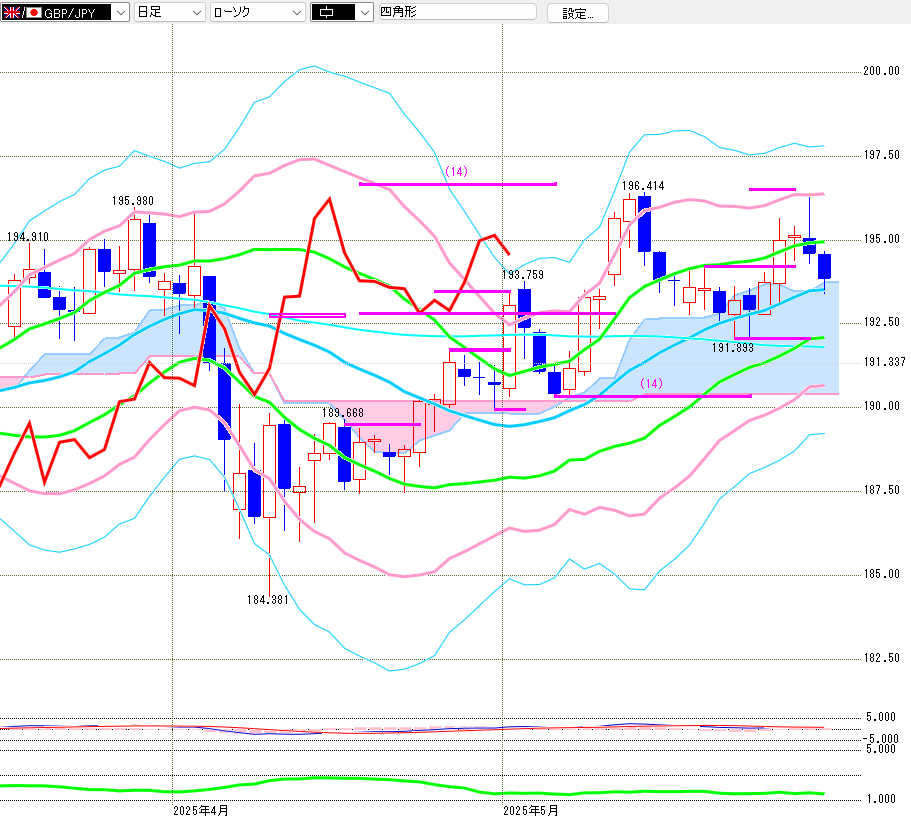
Task: Click the 193.759 price label
Action: (x=522, y=275)
